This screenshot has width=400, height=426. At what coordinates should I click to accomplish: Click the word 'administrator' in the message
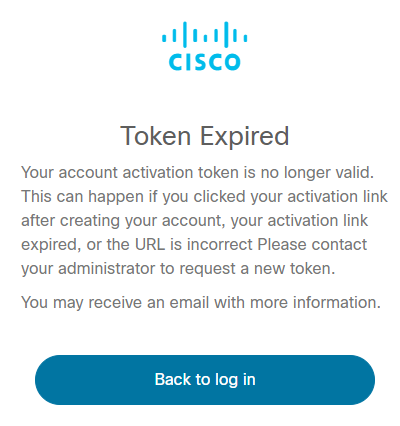(x=107, y=269)
